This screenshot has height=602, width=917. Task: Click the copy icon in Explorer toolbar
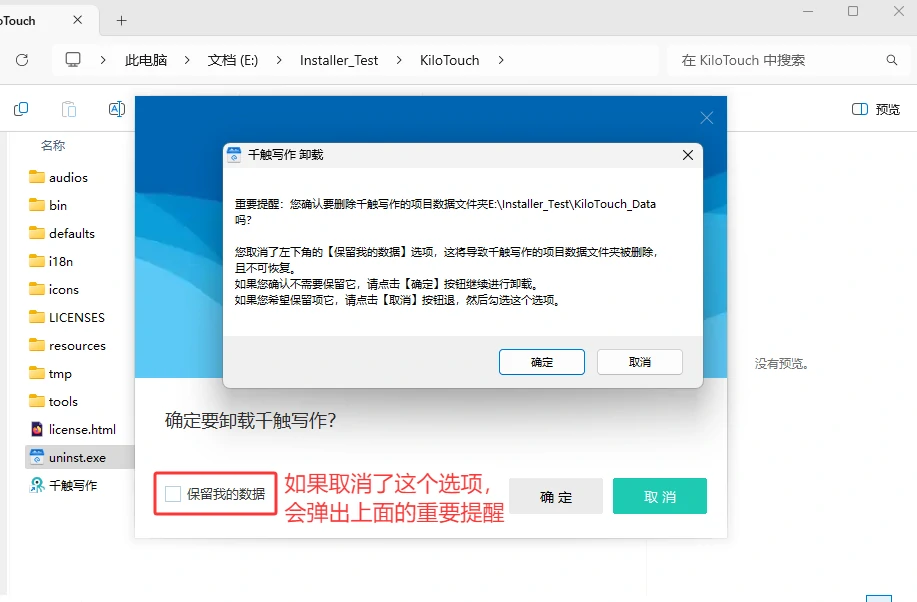point(21,109)
